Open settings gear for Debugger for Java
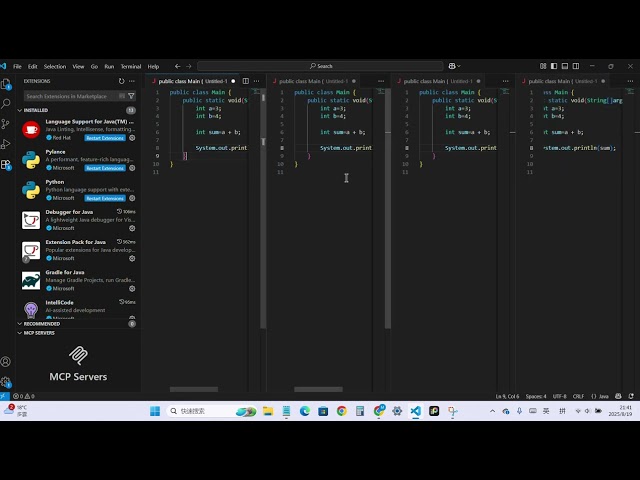 [x=132, y=228]
